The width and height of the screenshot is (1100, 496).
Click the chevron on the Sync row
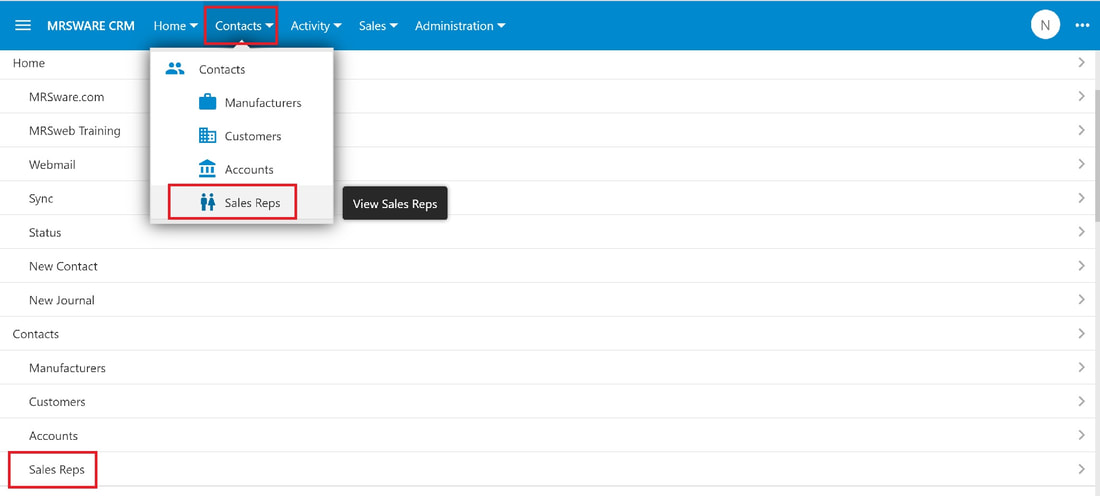point(1081,198)
